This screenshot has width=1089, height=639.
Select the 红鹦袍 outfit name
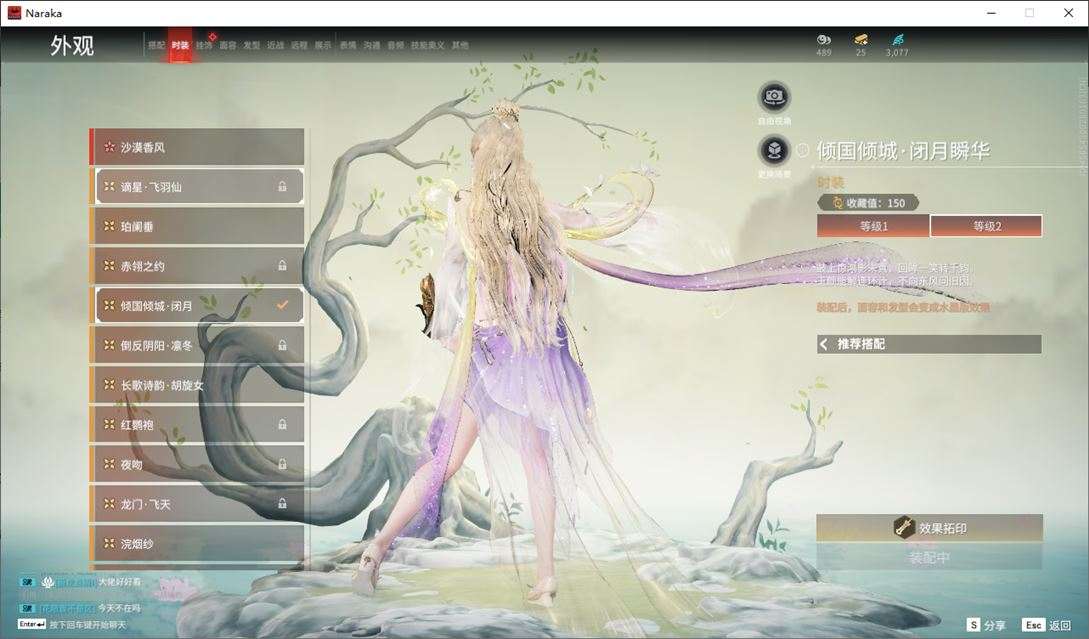[137, 424]
